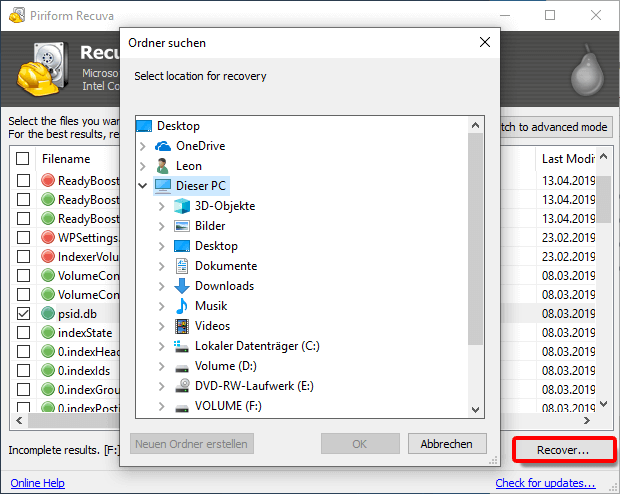
Task: Click the Bilder pictures folder icon
Action: click(x=182, y=226)
